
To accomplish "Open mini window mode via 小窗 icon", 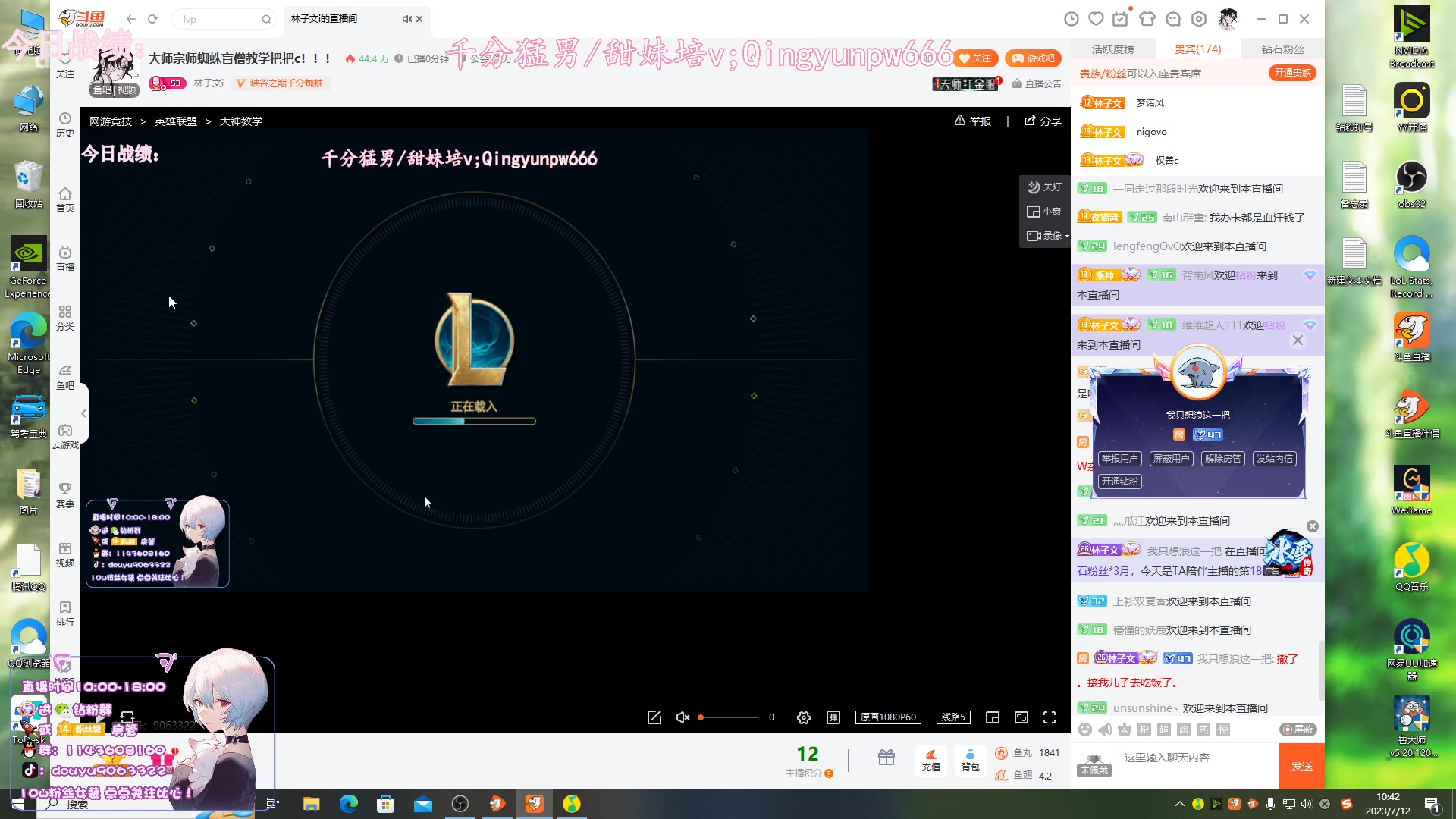I will pos(1044,212).
